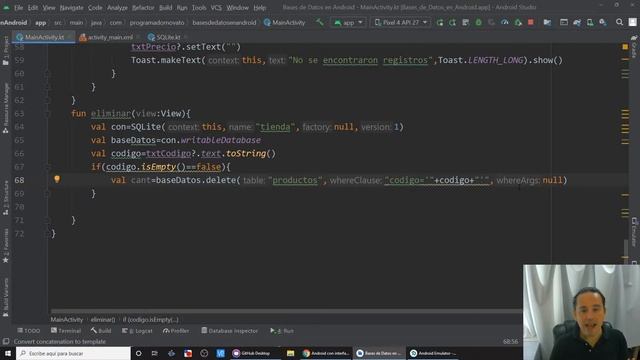Click the green Debug app bug icon
640x360 pixels.
point(478,22)
